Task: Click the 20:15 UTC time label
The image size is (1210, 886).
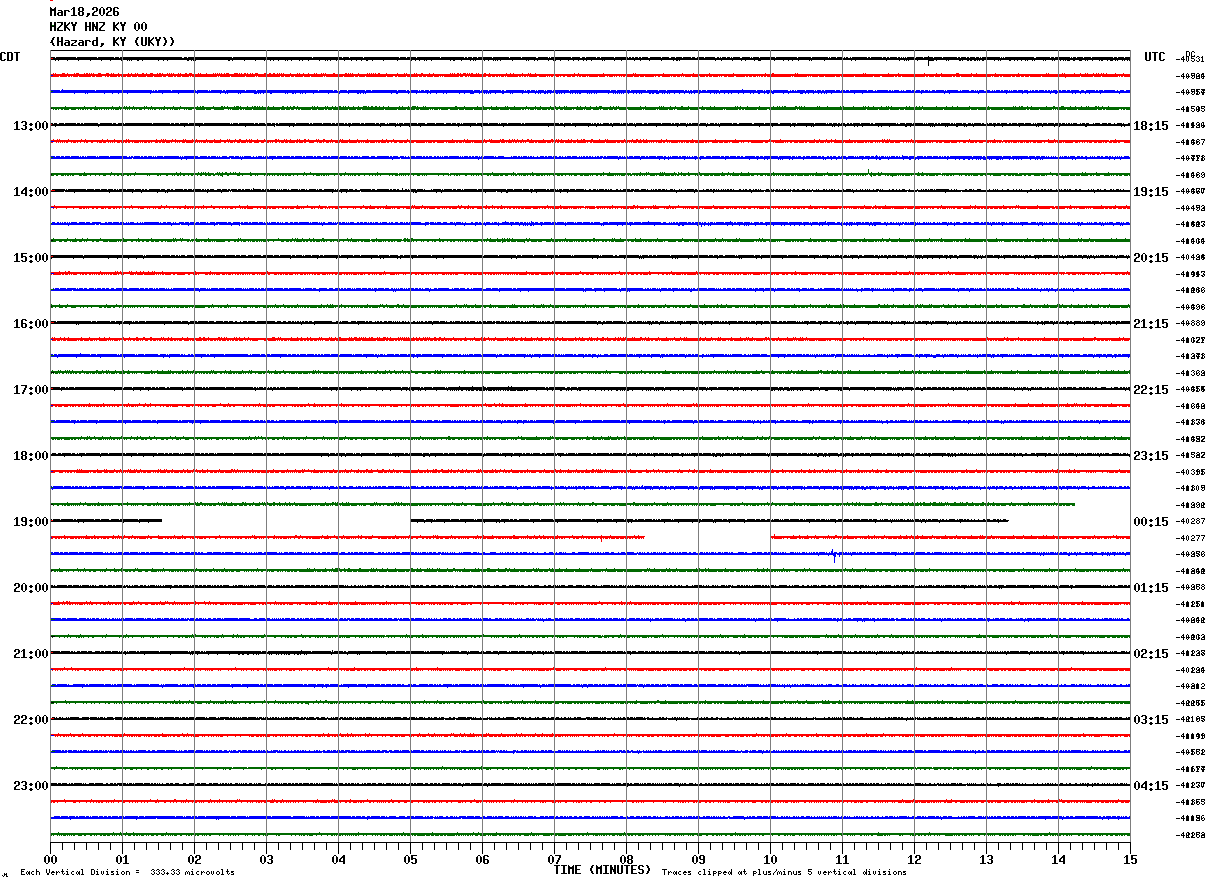Action: (x=1151, y=258)
